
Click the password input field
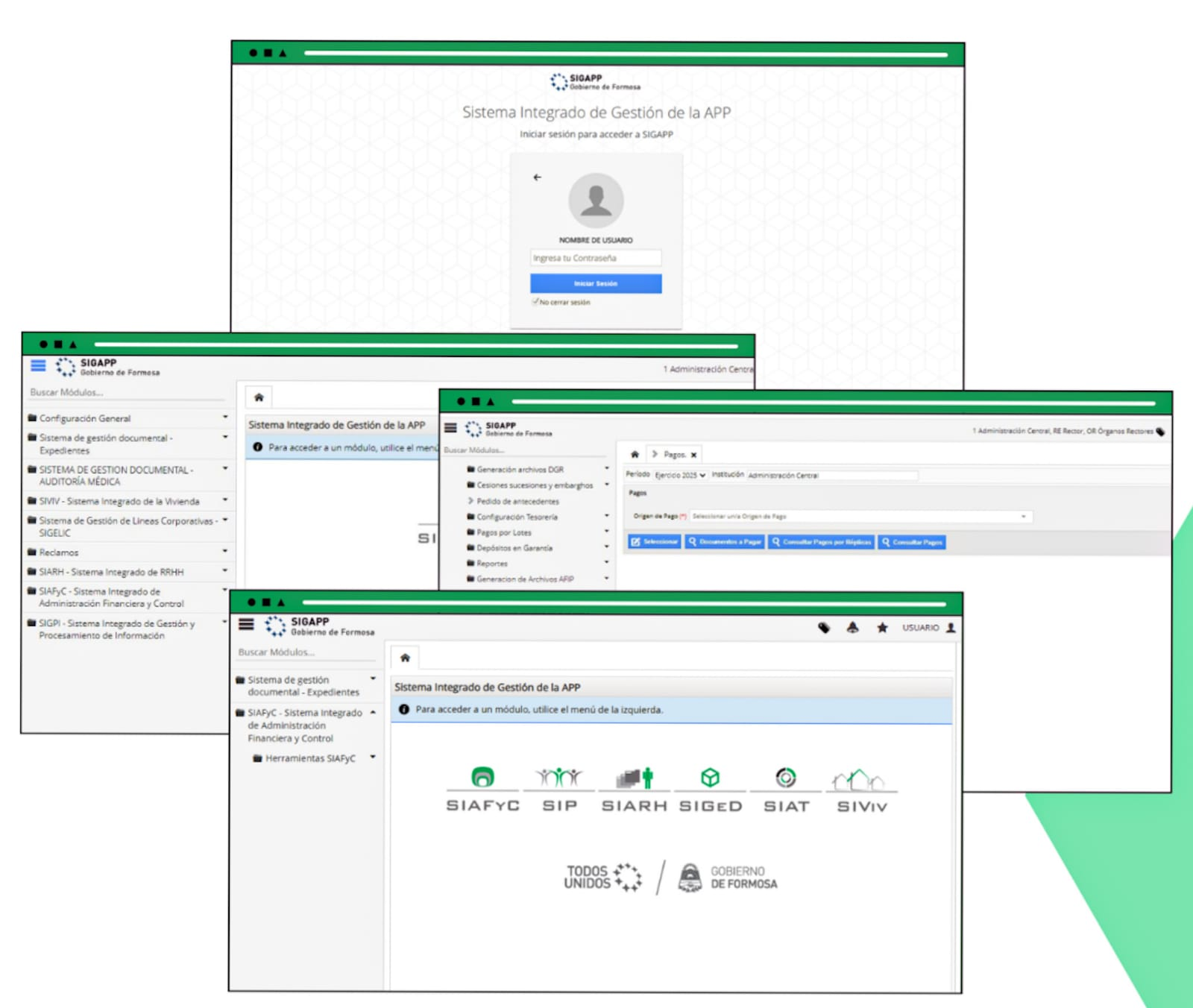(x=596, y=258)
